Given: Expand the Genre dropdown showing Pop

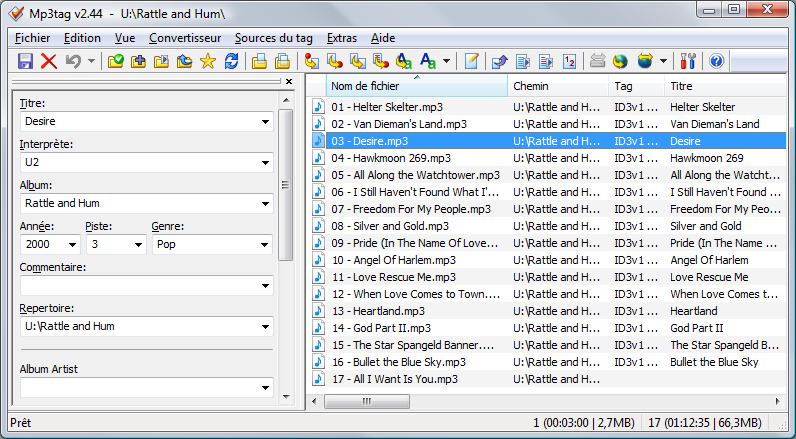Looking at the screenshot, I should [x=264, y=245].
